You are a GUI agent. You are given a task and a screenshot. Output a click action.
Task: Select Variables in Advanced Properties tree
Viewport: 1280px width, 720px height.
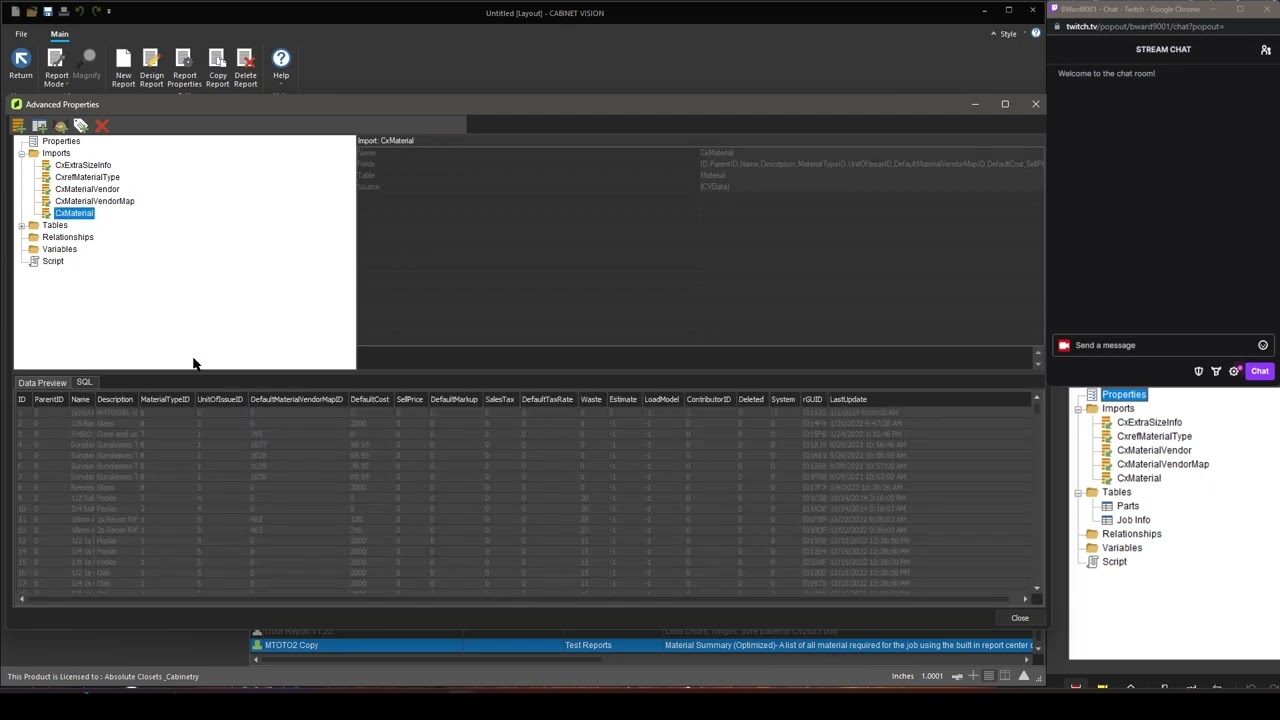tap(59, 249)
